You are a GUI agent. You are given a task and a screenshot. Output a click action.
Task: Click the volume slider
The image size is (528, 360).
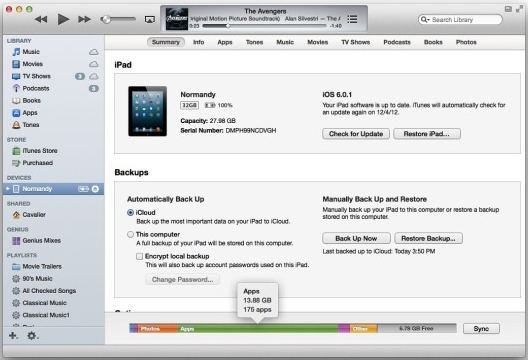(118, 19)
